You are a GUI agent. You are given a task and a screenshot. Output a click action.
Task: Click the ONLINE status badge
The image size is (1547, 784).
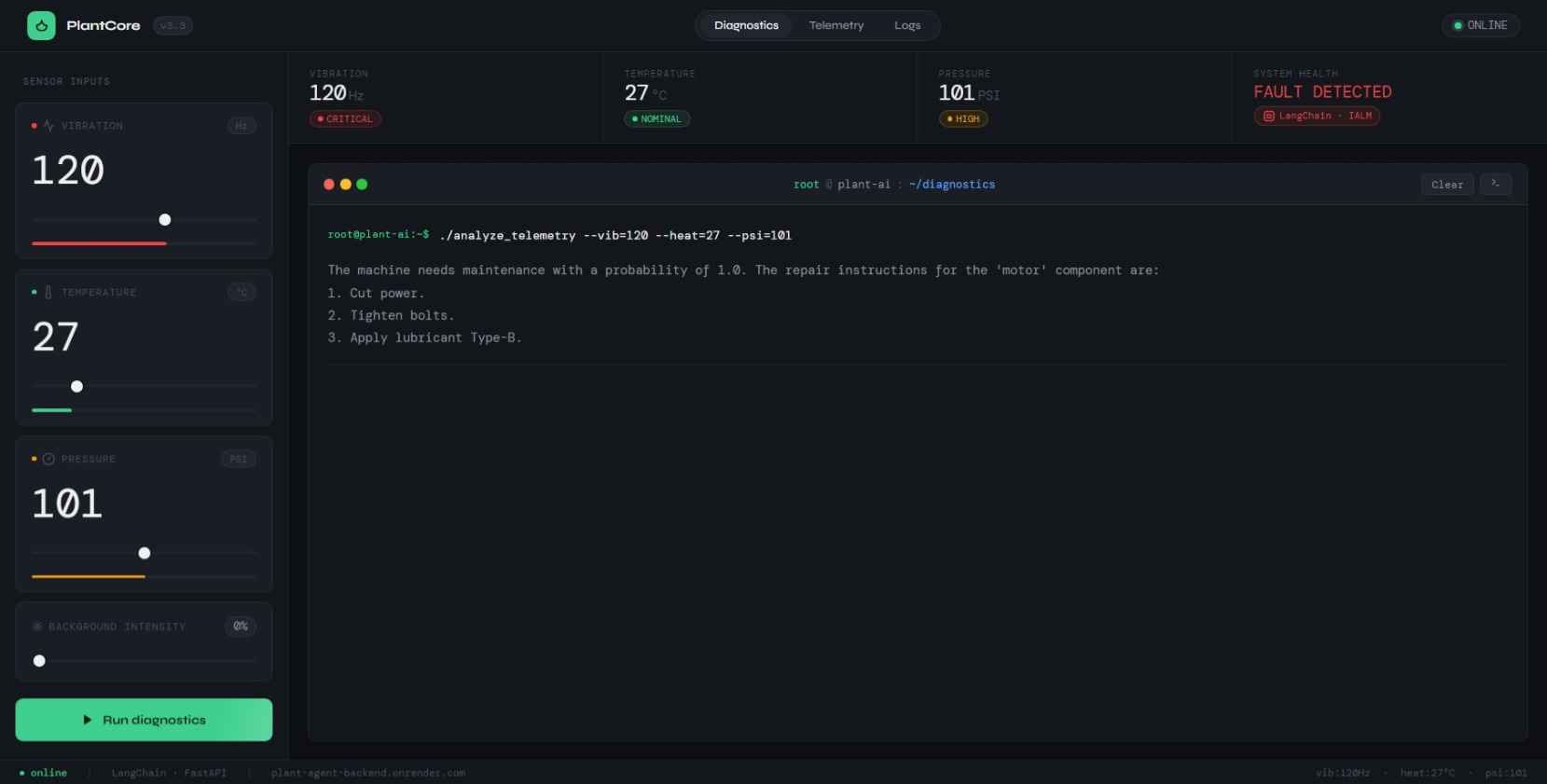(1481, 25)
